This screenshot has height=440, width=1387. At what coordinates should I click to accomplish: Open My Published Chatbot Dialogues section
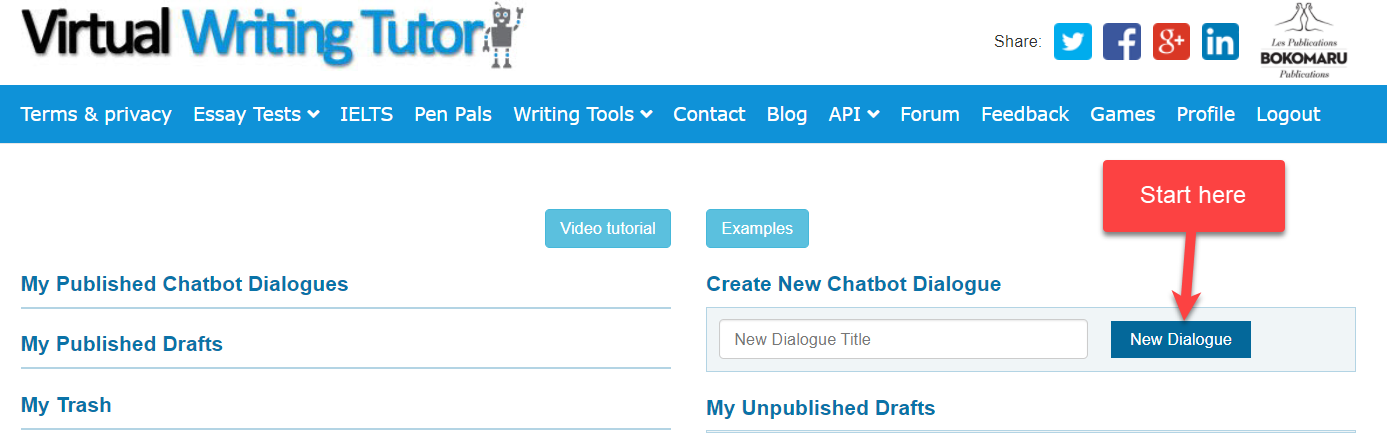[184, 284]
